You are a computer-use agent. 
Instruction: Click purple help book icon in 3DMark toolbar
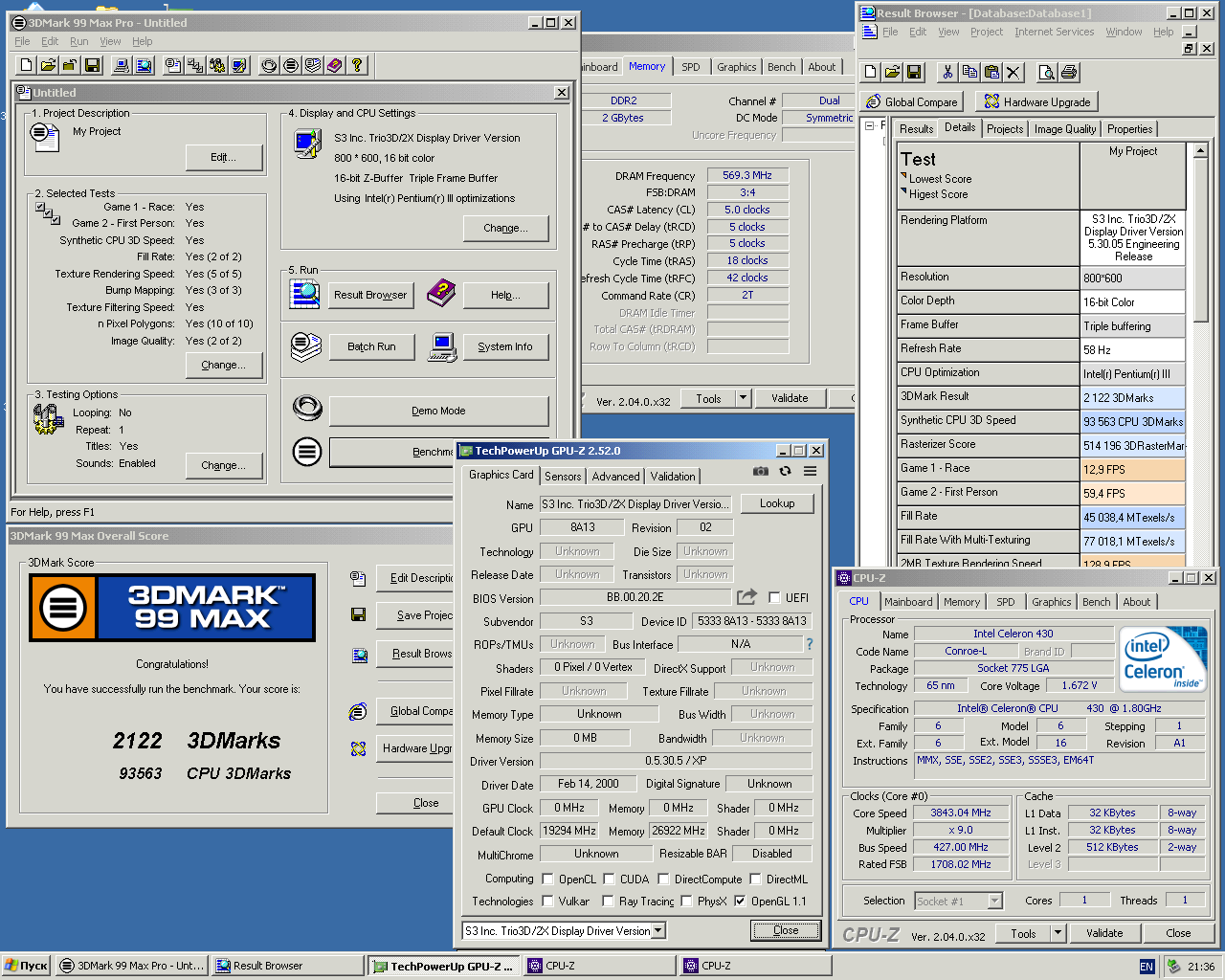[x=335, y=65]
